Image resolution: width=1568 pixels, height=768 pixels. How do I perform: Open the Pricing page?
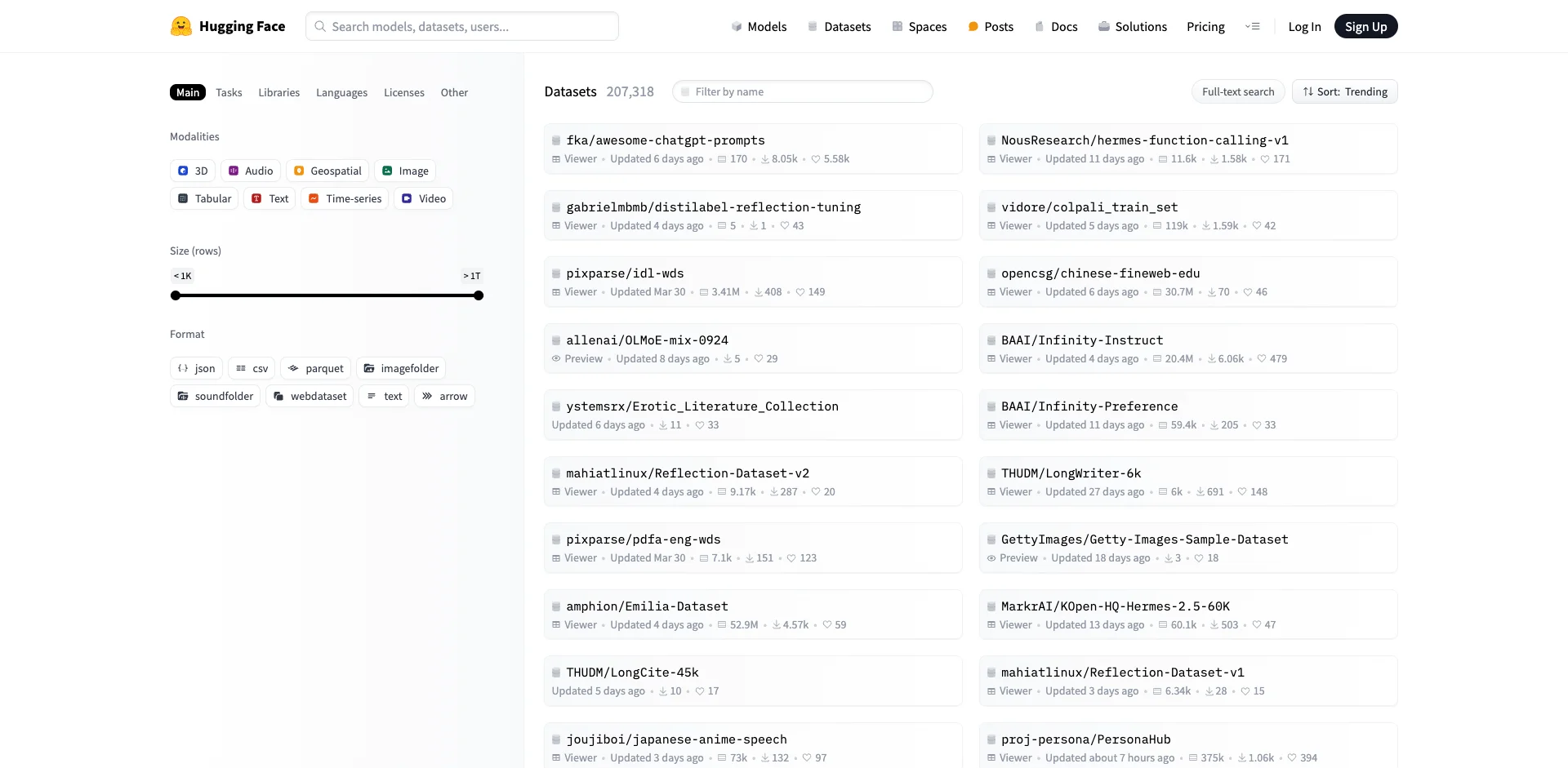(x=1205, y=26)
